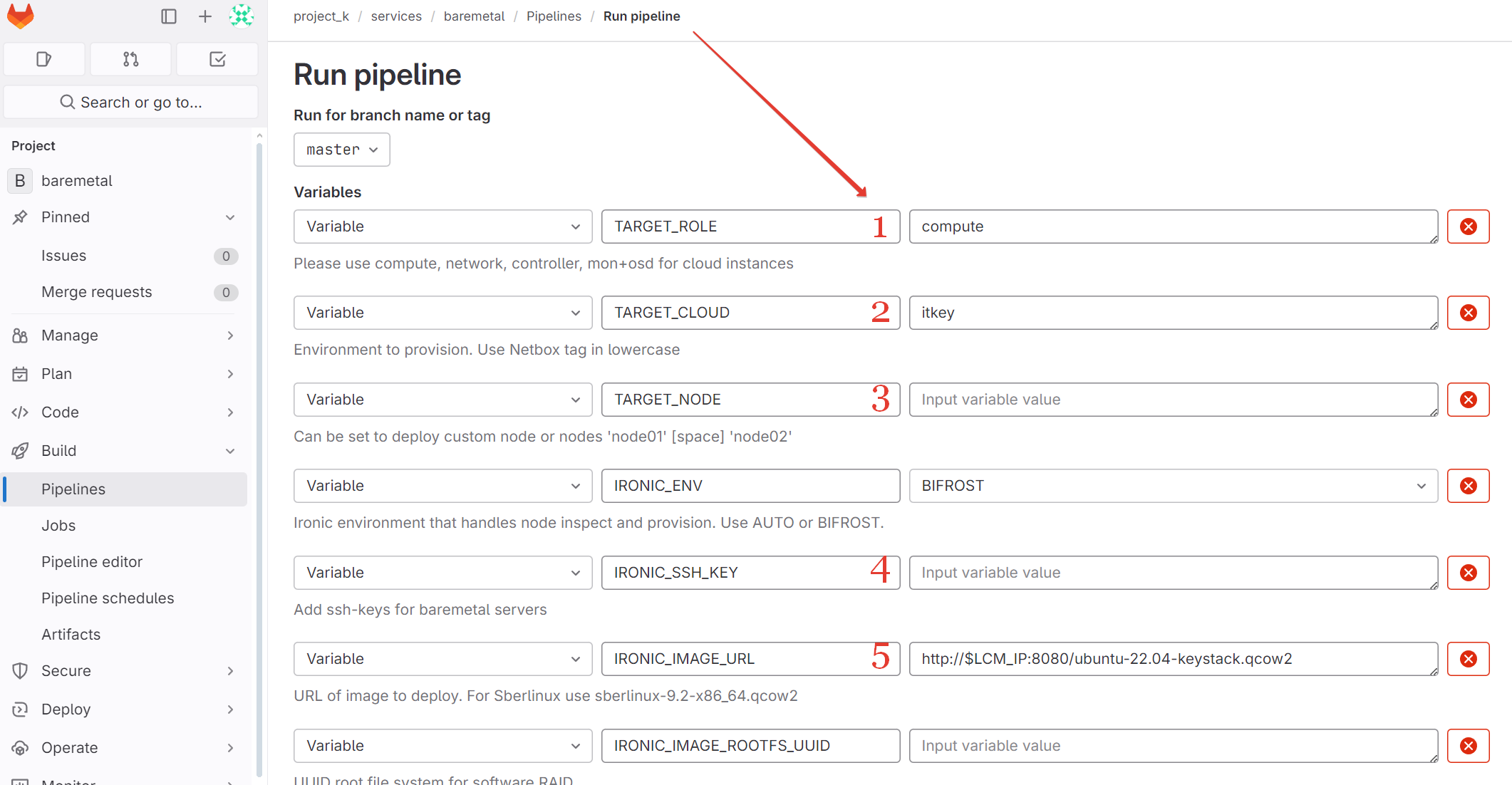This screenshot has height=785, width=1512.
Task: Delete the IRONIC_SSH_KEY variable row
Action: 1468,573
